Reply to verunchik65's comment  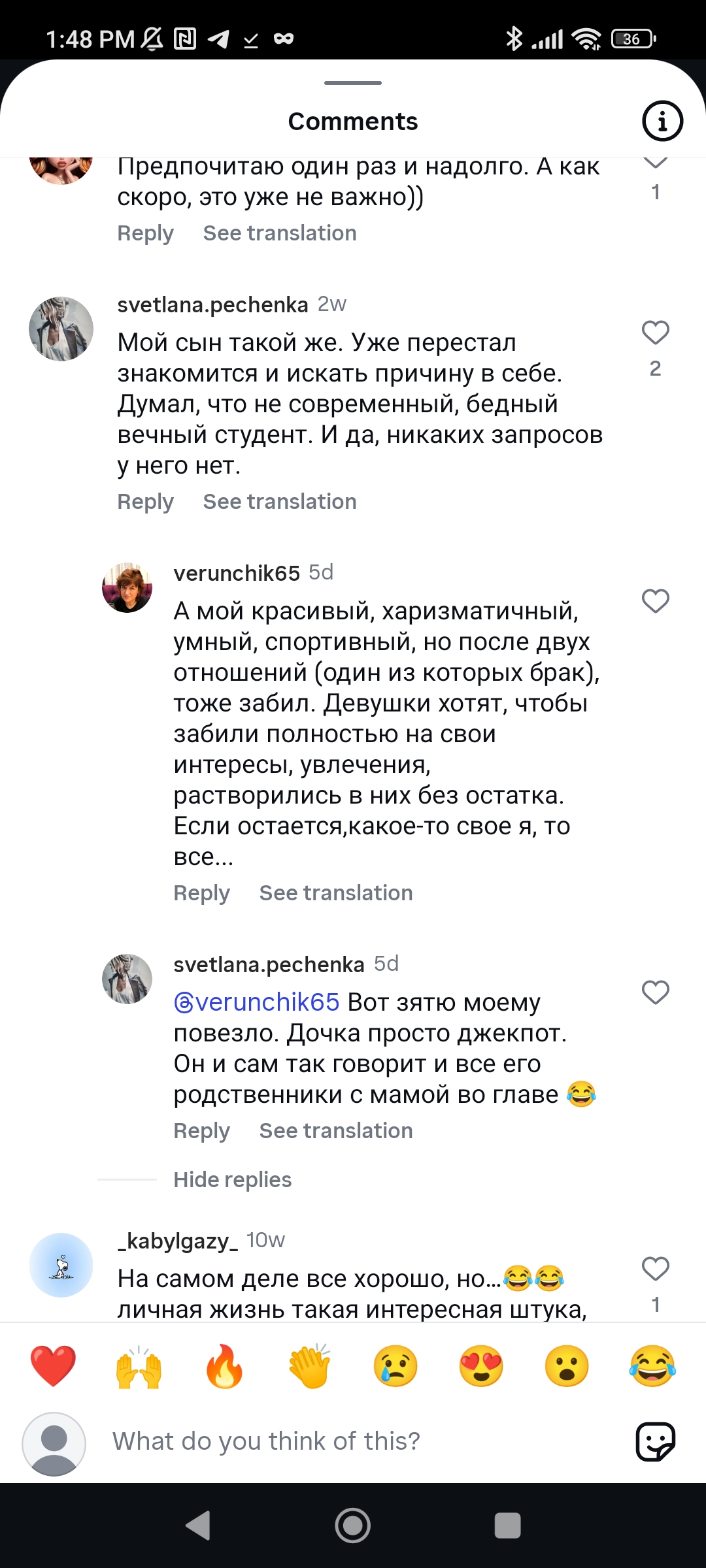(x=201, y=893)
